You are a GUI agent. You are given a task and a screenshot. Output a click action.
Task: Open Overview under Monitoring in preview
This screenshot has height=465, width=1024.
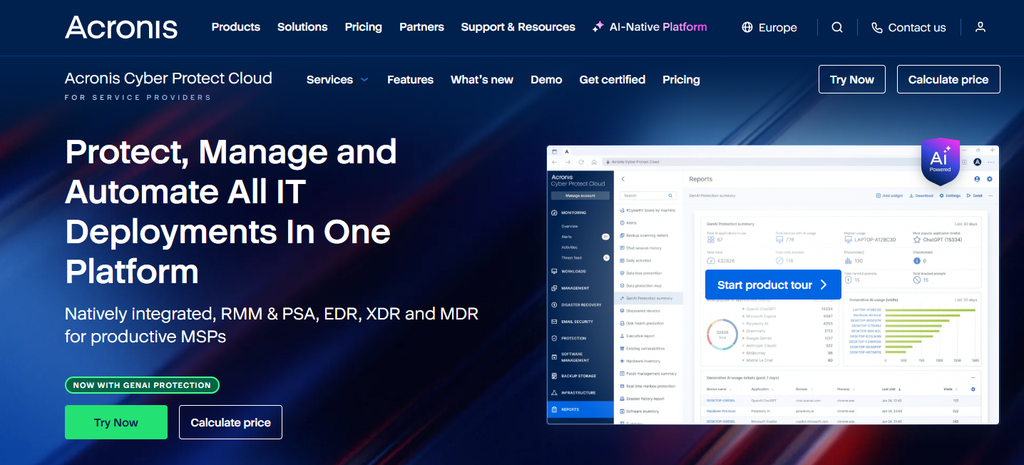(x=569, y=227)
